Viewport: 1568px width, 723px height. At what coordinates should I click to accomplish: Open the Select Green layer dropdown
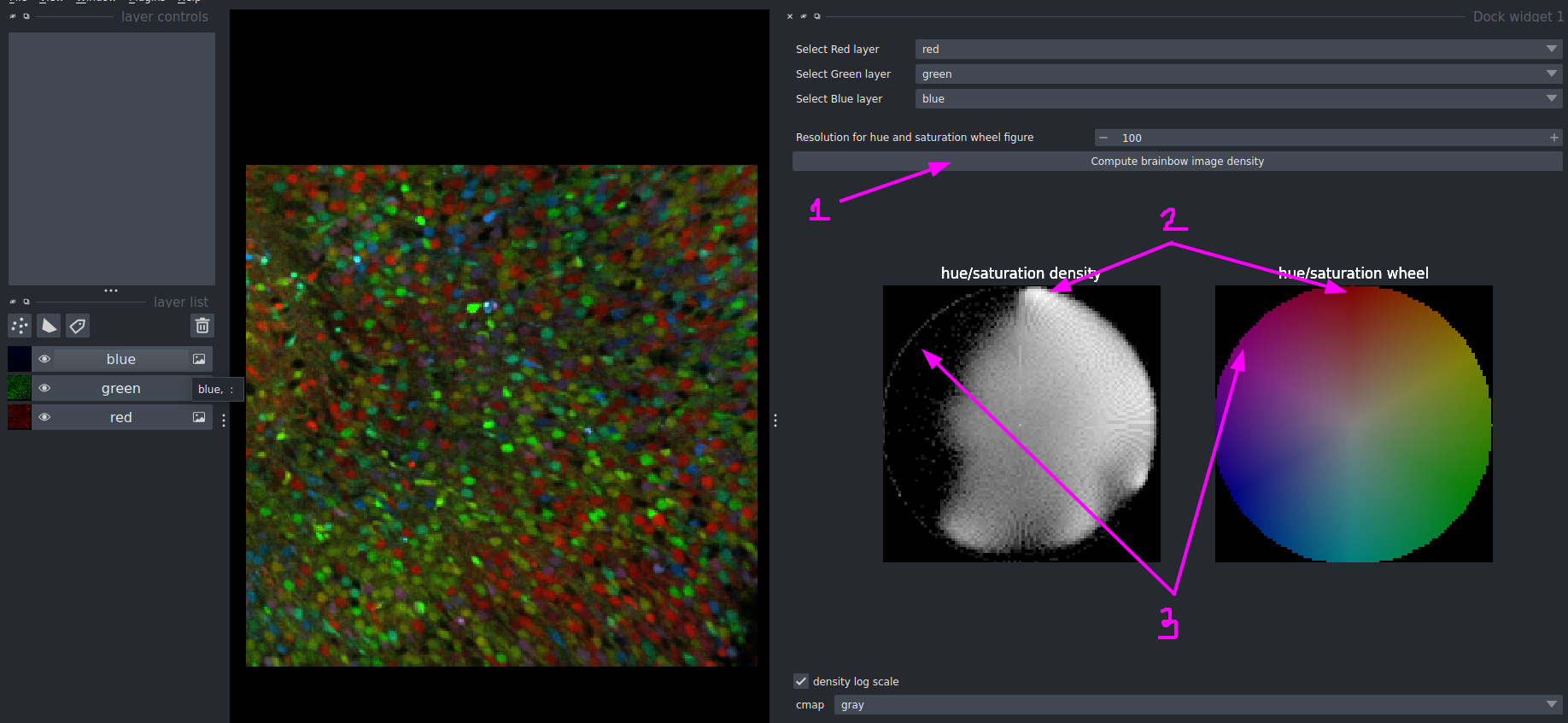pyautogui.click(x=1238, y=74)
